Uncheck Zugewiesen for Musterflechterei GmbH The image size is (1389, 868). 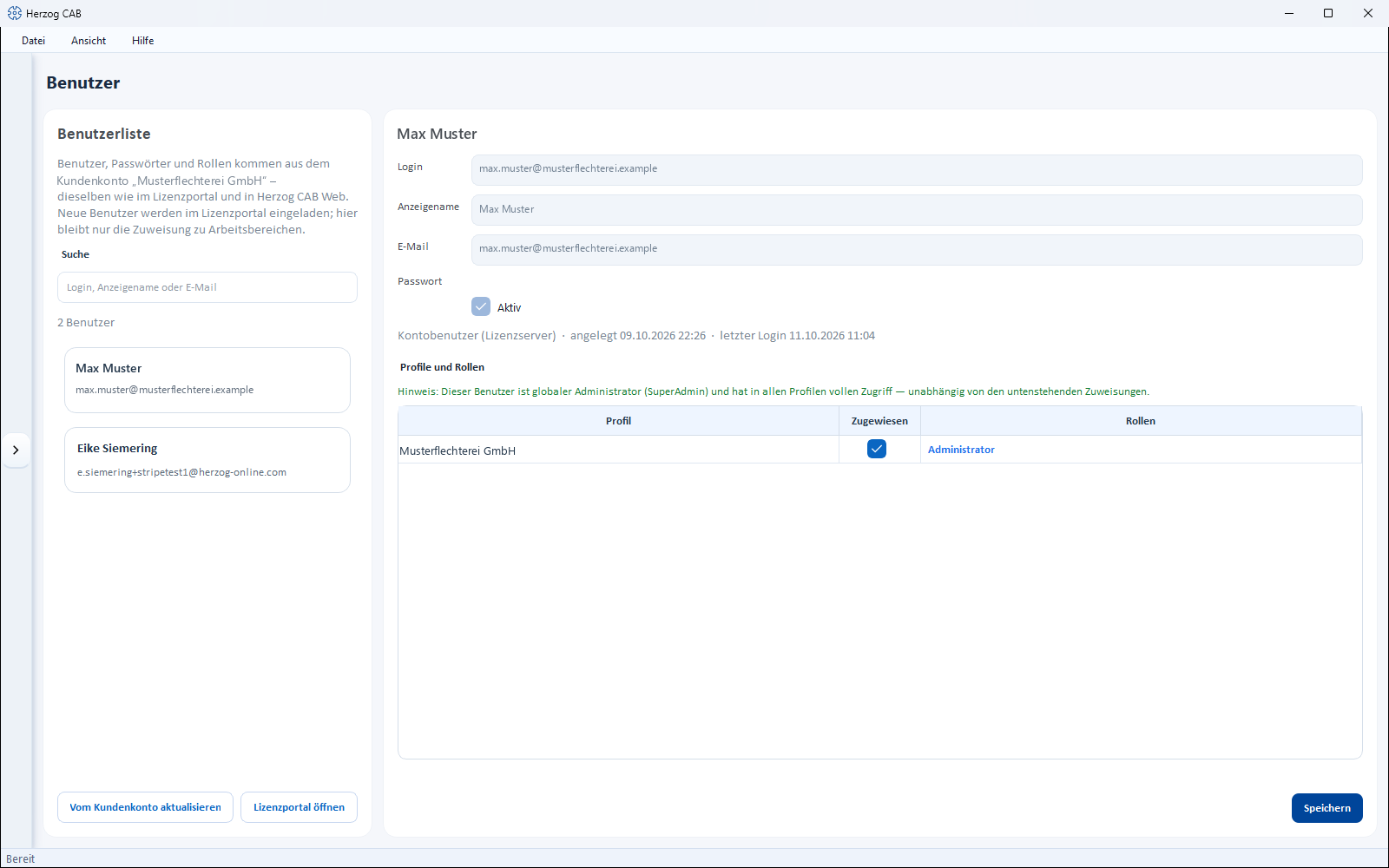click(877, 449)
